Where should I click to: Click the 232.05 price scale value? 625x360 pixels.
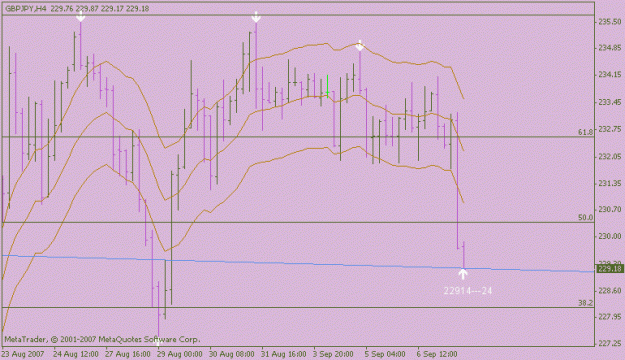[610, 156]
